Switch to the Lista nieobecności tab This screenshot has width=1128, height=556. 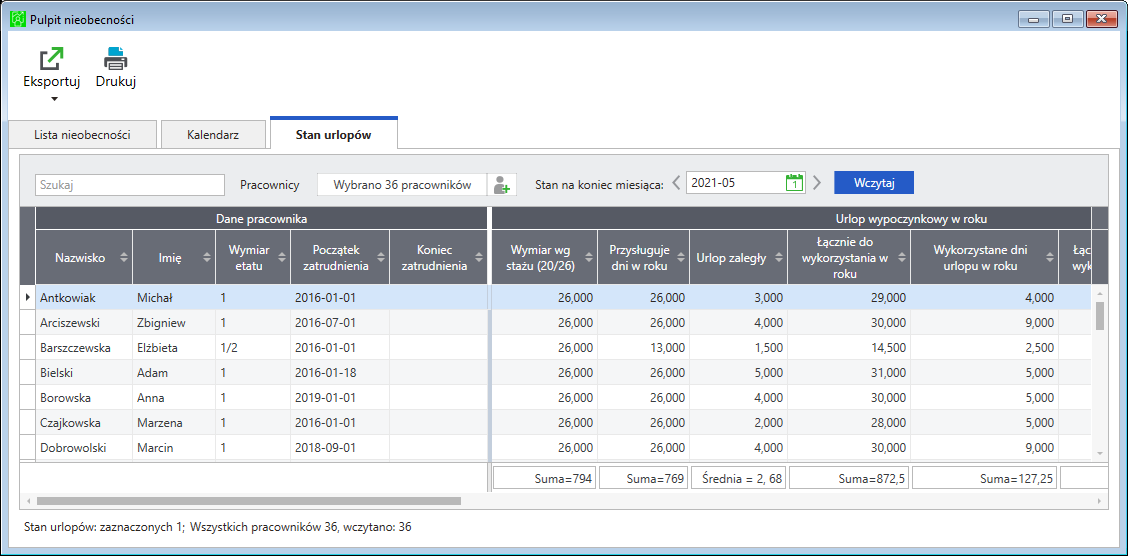click(82, 135)
